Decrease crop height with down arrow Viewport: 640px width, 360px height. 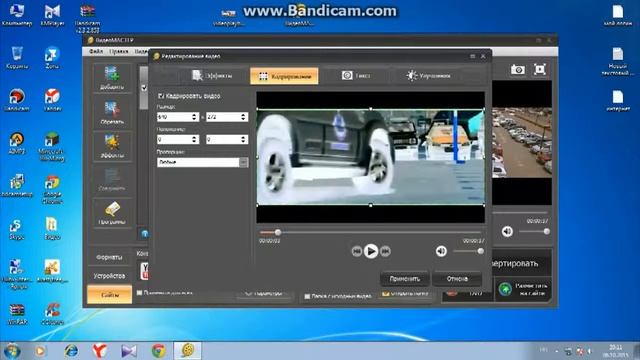[243, 119]
